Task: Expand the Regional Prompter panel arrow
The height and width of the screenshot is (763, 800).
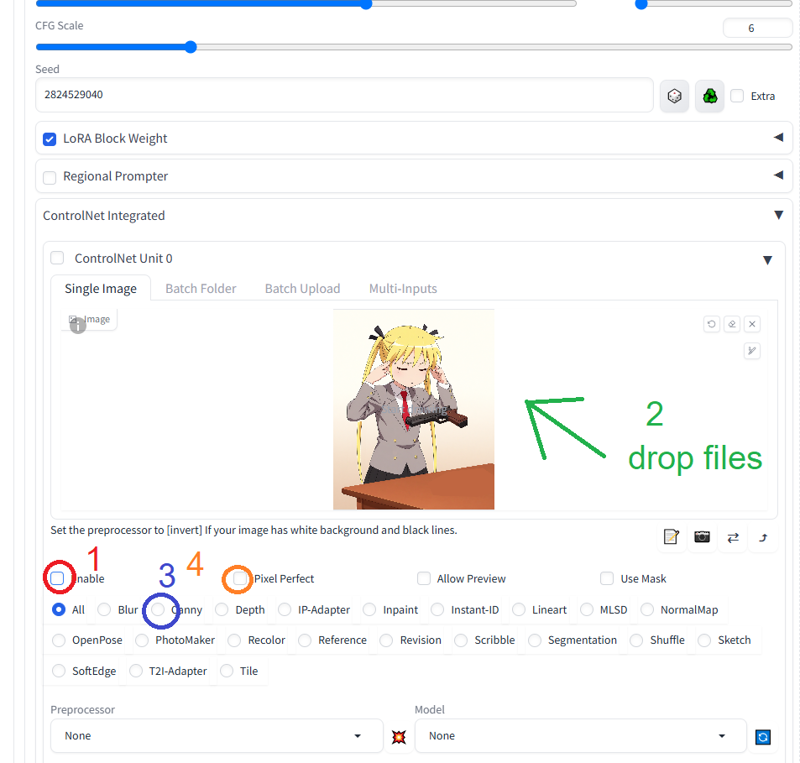Action: (x=778, y=175)
